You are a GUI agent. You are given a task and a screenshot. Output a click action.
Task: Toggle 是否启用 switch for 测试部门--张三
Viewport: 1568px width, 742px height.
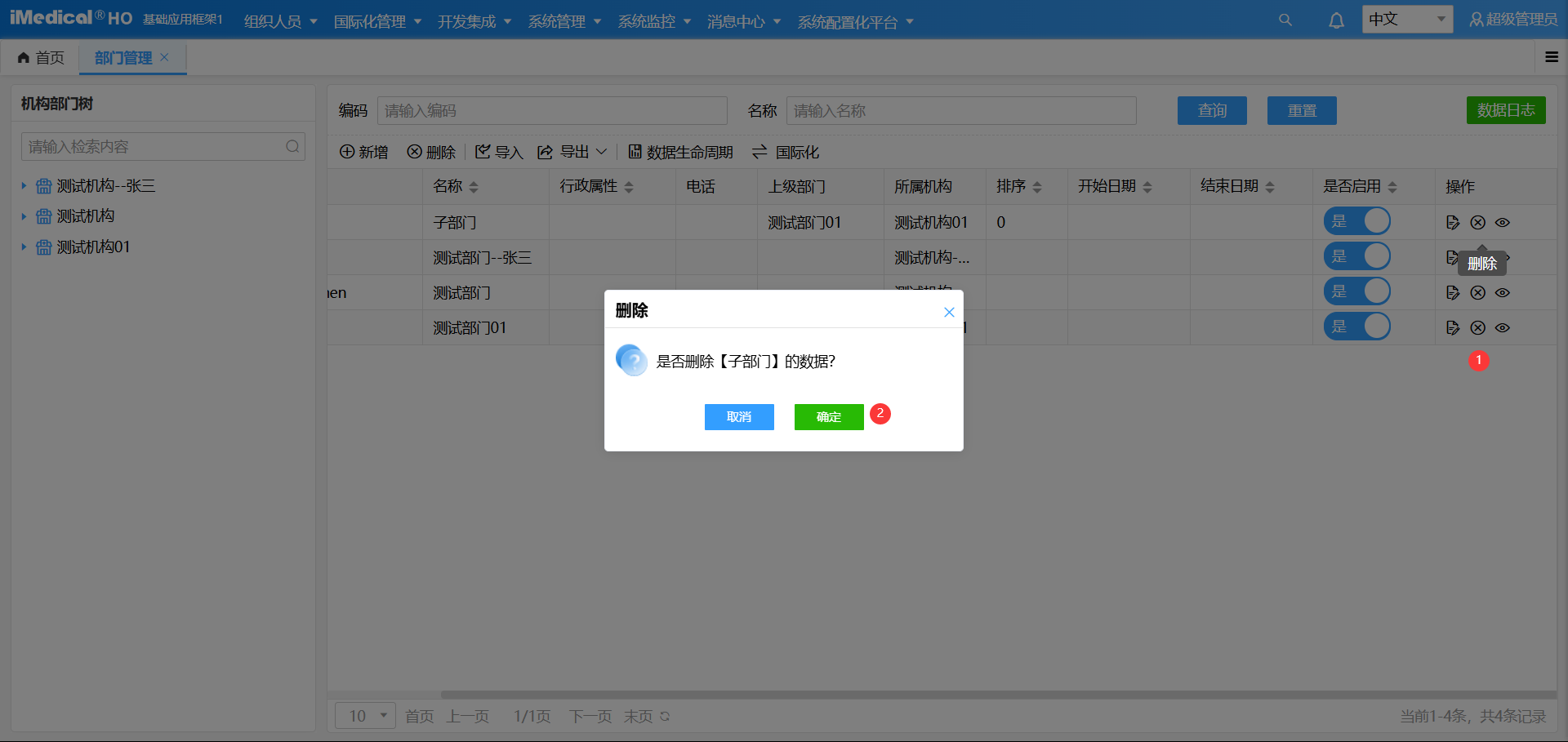point(1356,256)
